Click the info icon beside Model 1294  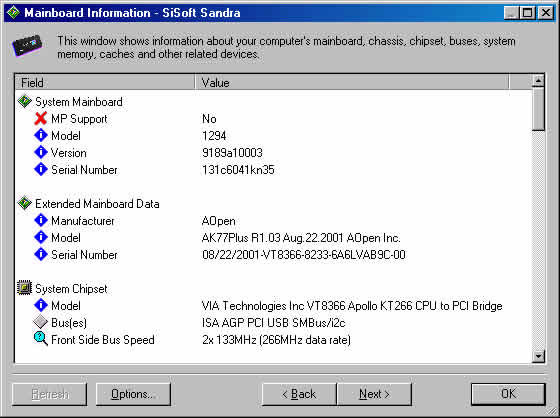tap(41, 135)
